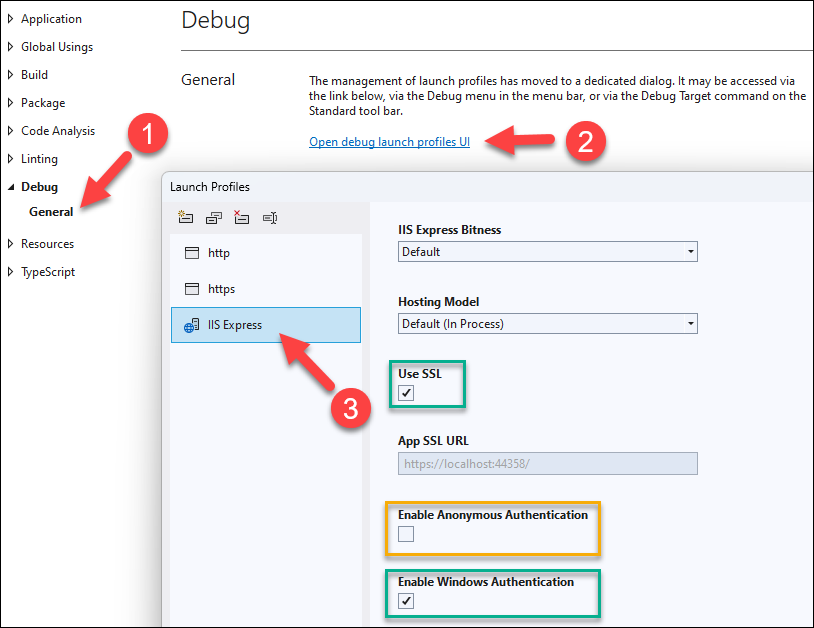Expand the TypeScript section
The height and width of the screenshot is (628, 814).
tap(12, 272)
